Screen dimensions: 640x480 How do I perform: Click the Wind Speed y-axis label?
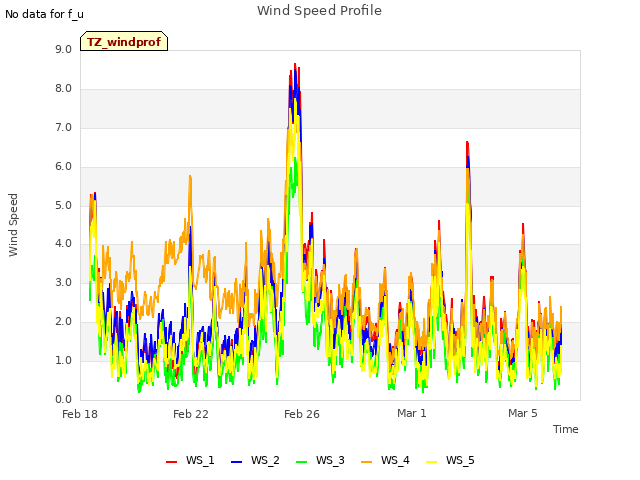[13, 225]
